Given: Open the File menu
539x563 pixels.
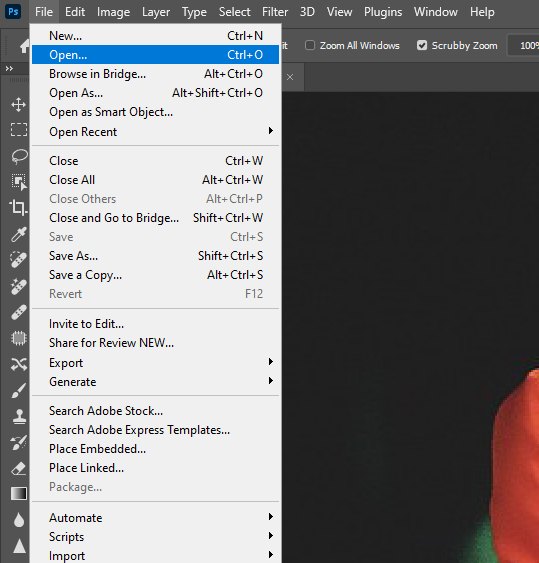Looking at the screenshot, I should point(44,12).
